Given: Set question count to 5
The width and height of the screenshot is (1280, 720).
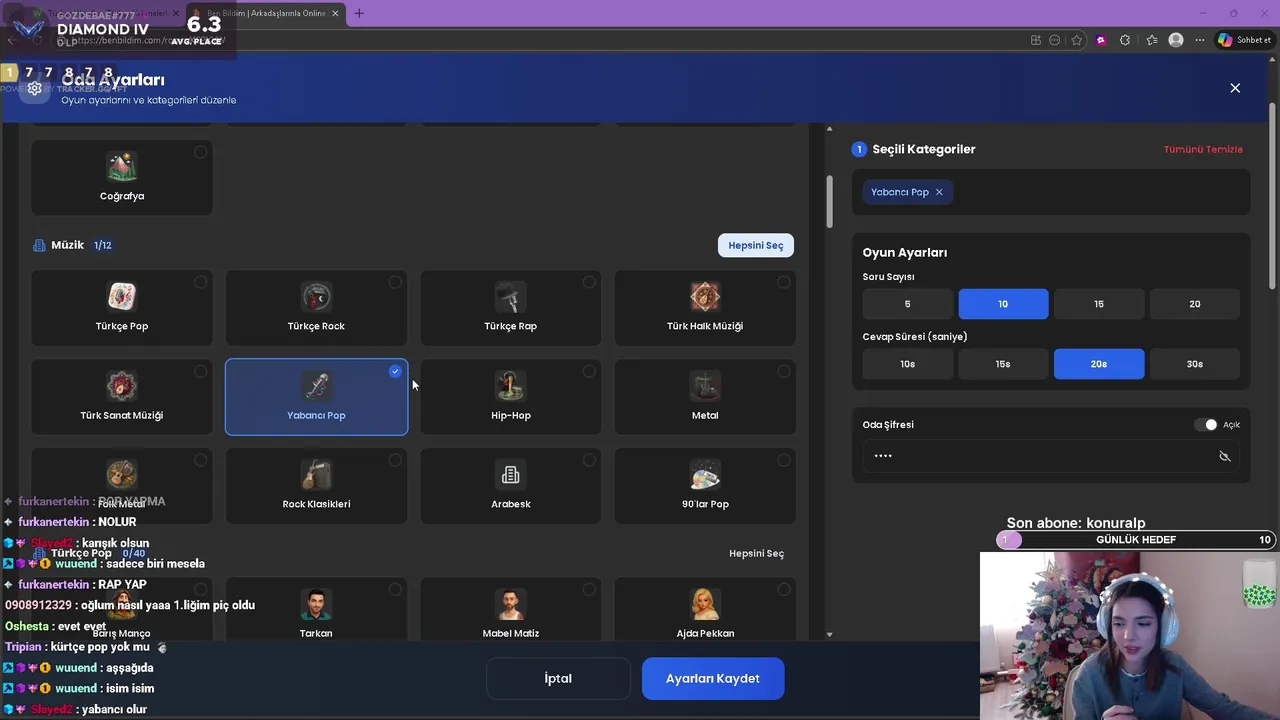Looking at the screenshot, I should coord(908,304).
